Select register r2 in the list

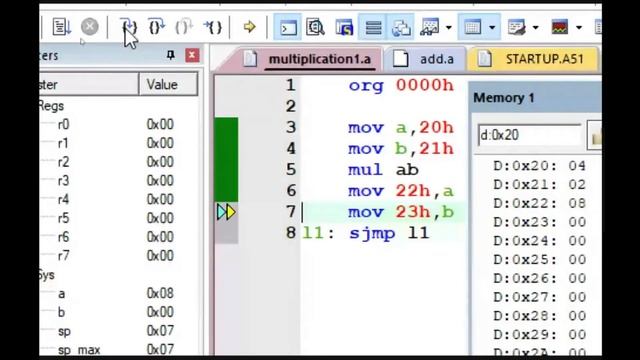tap(63, 162)
